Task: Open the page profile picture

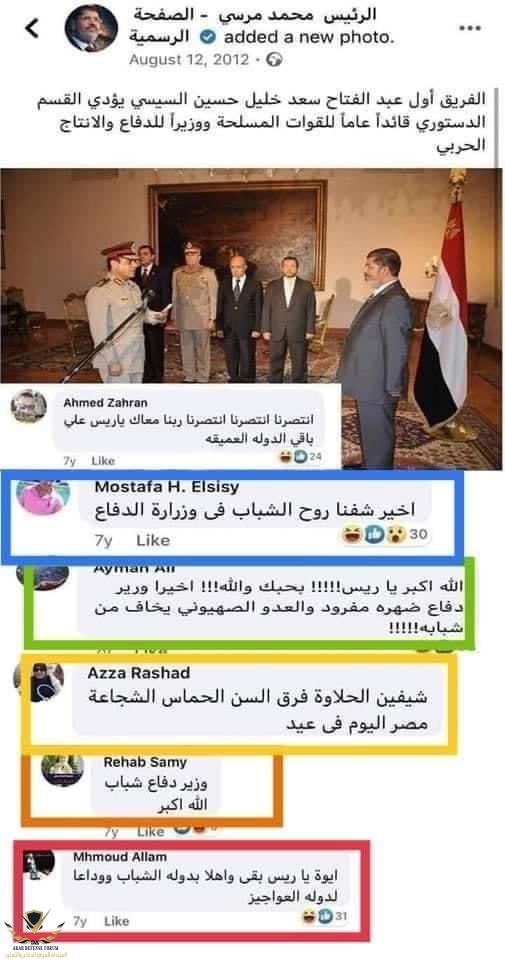Action: [x=91, y=28]
